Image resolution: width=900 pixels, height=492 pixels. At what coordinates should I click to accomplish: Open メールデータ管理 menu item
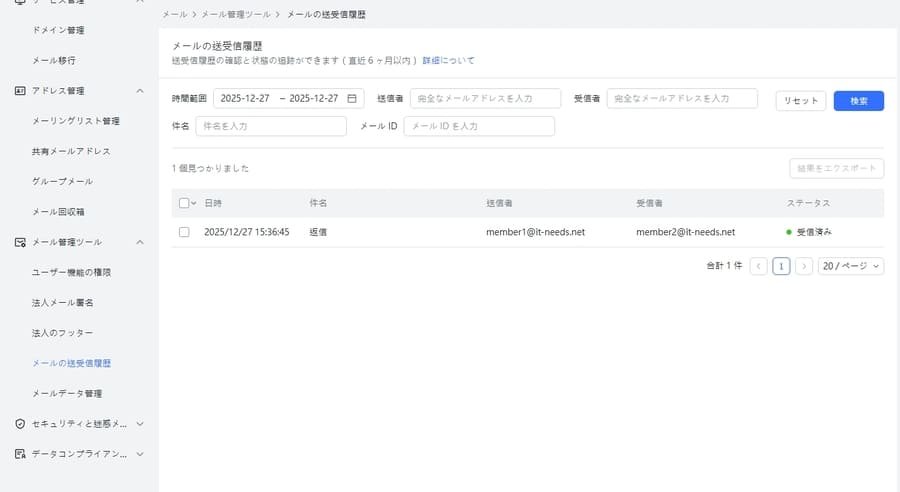(67, 394)
